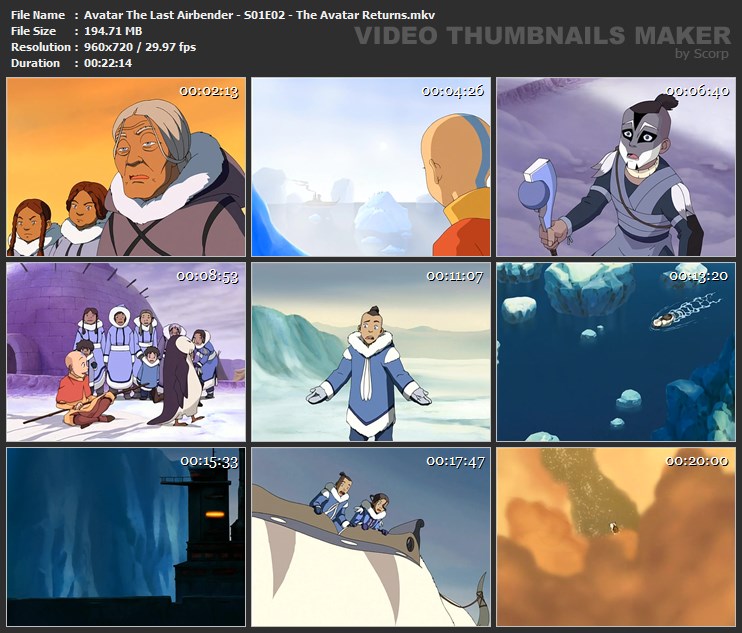The width and height of the screenshot is (742, 633).
Task: Open the thumbnail at 00:04:26
Action: [x=371, y=167]
